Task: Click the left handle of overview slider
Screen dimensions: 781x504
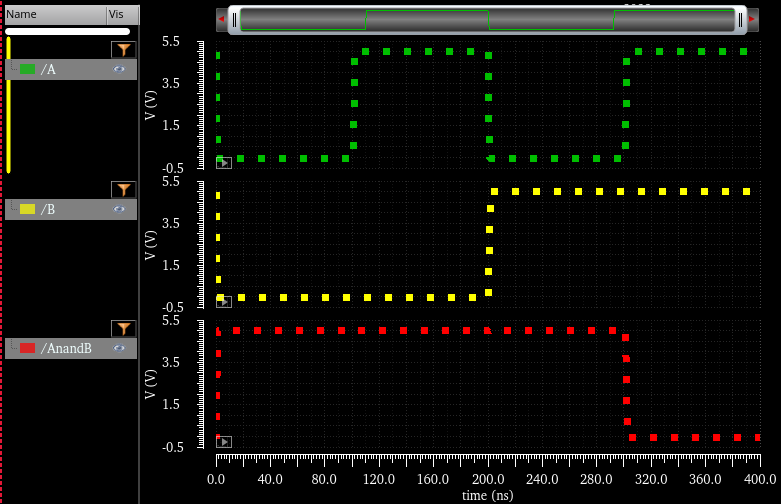Action: pos(235,20)
